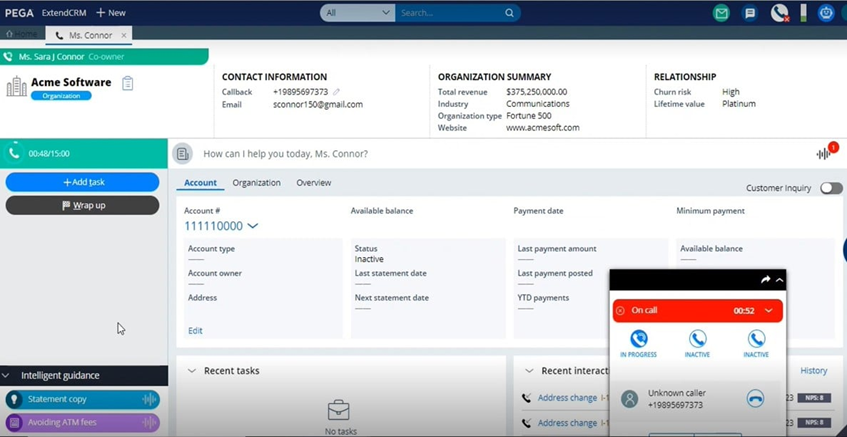Image resolution: width=847 pixels, height=437 pixels.
Task: Open the Account tab
Action: tap(200, 183)
